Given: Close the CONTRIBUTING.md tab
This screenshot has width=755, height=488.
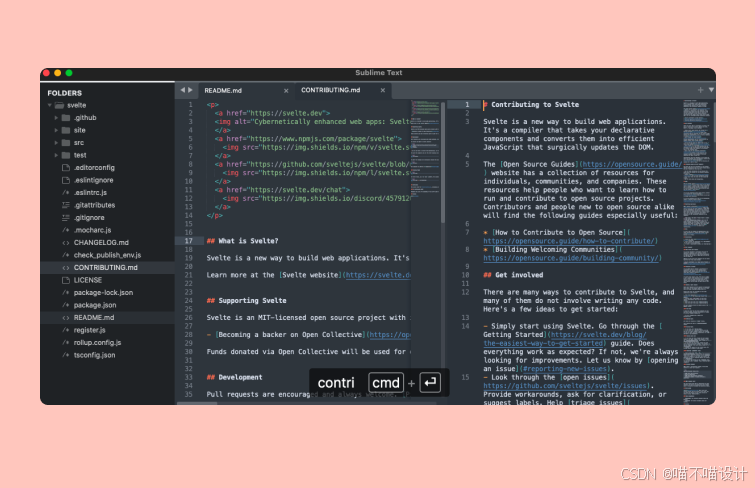Looking at the screenshot, I should pos(383,90).
